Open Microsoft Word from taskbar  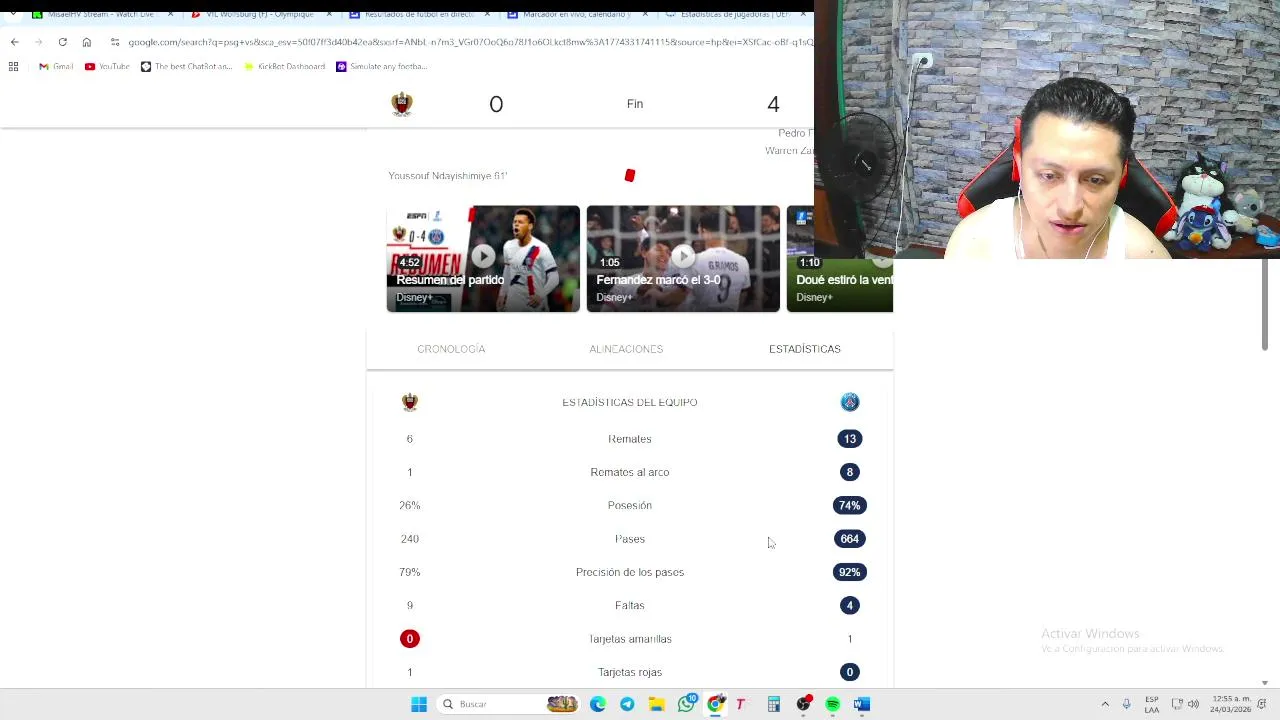point(862,704)
